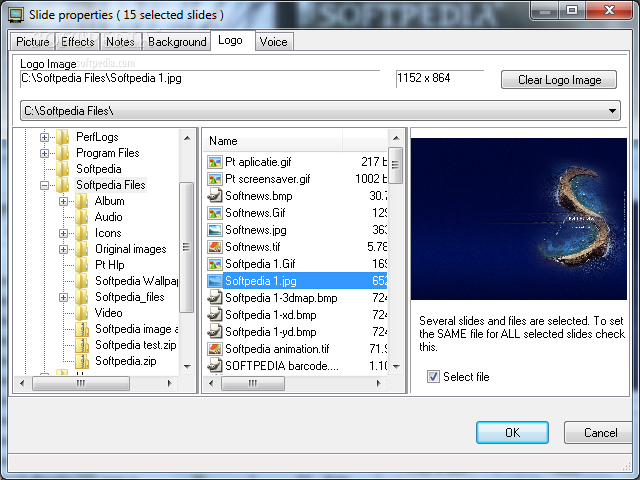
Task: Switch to the Effects tab
Action: (x=78, y=42)
